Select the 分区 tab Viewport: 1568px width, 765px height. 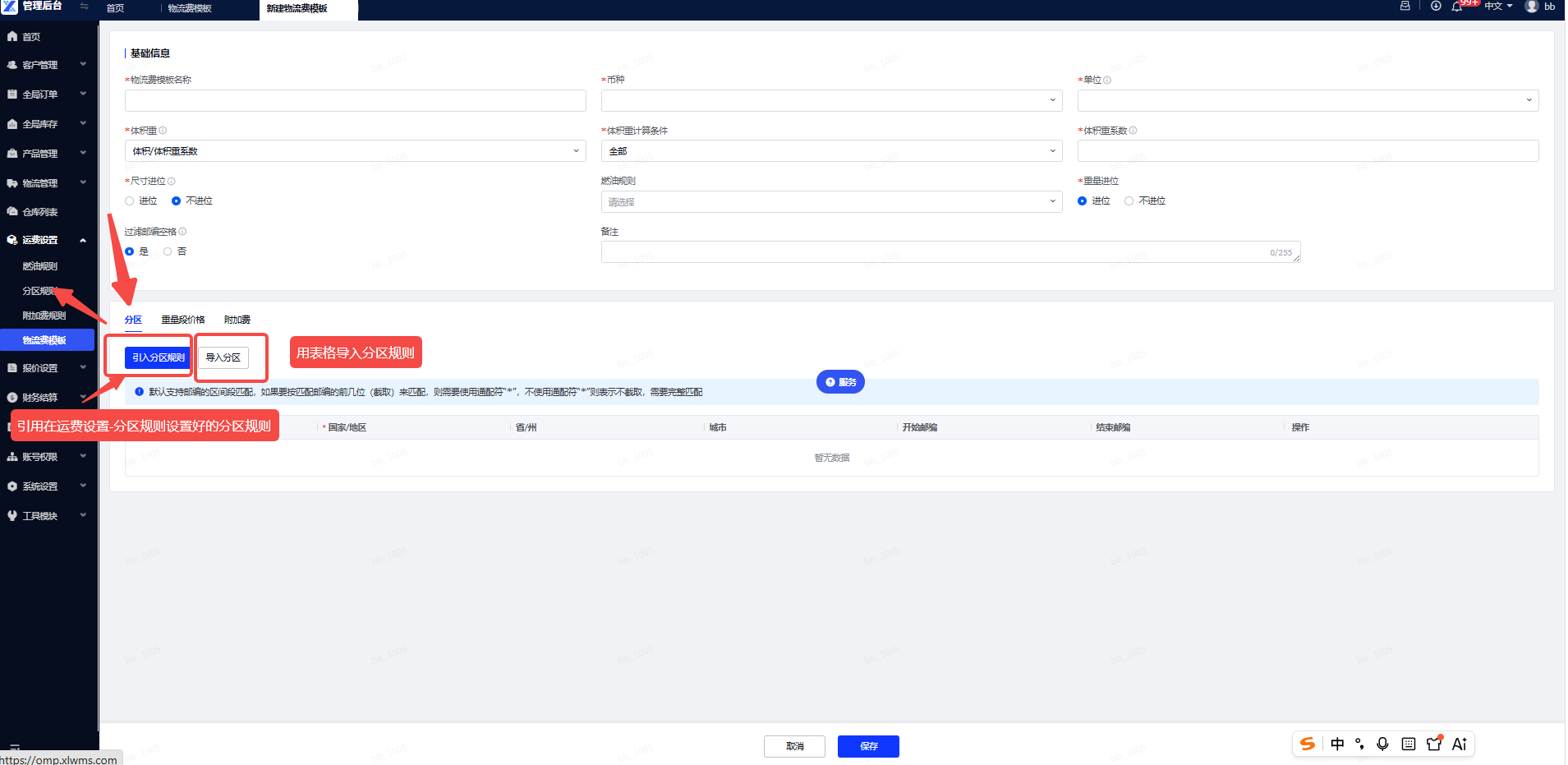133,320
